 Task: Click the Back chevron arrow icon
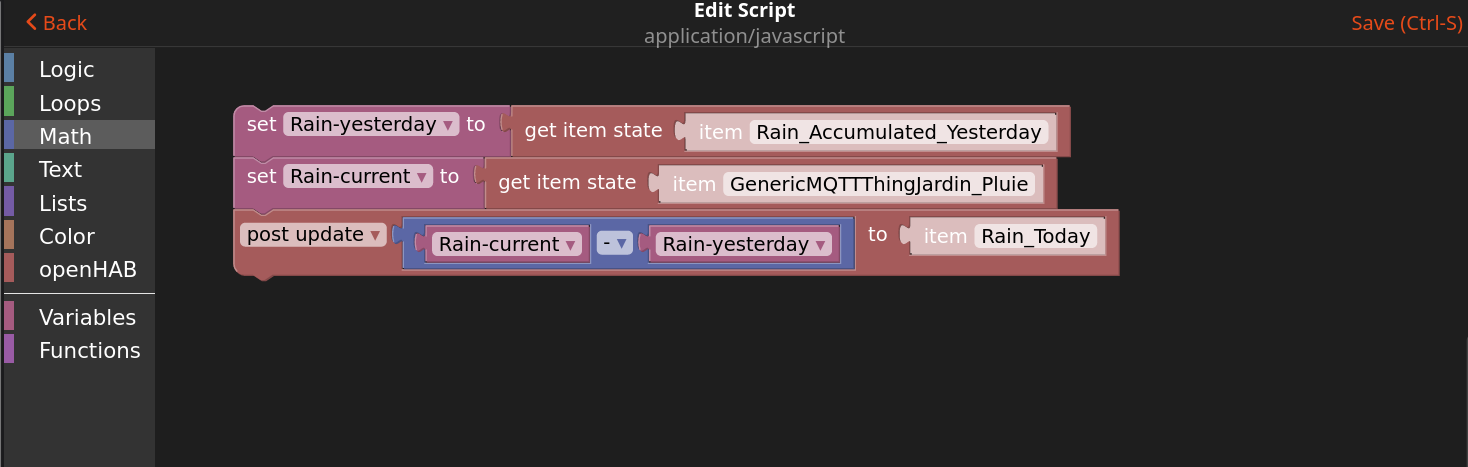32,22
